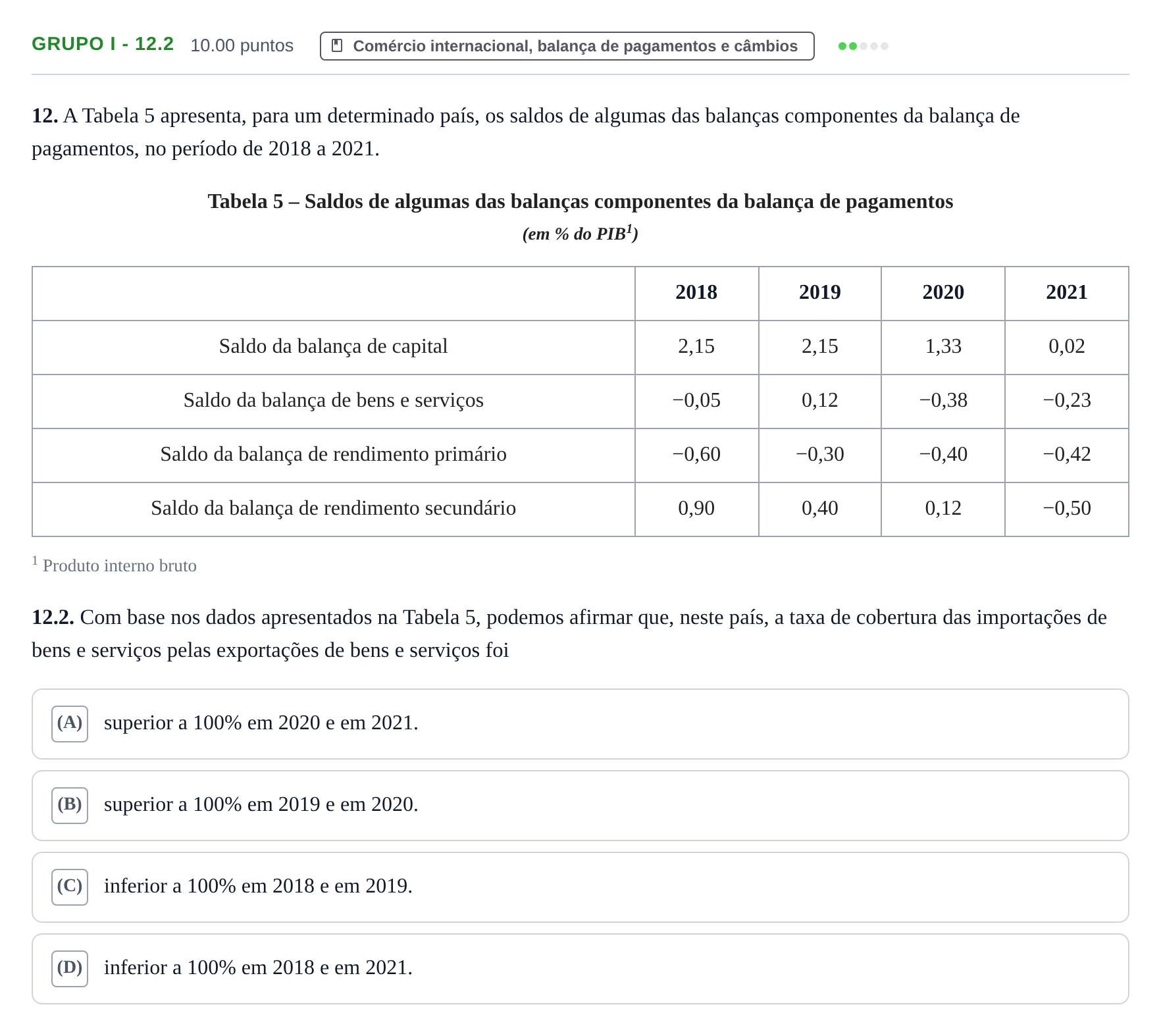Click the row label Saldo da balança de capital
This screenshot has width=1161, height=1036.
tap(333, 346)
